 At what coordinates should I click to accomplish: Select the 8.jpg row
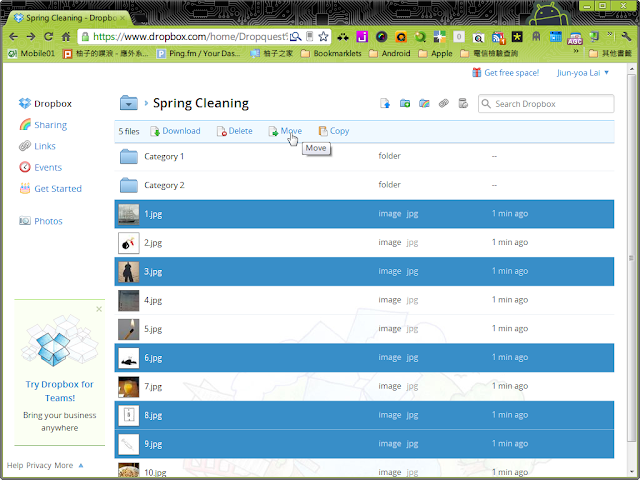pyautogui.click(x=364, y=415)
